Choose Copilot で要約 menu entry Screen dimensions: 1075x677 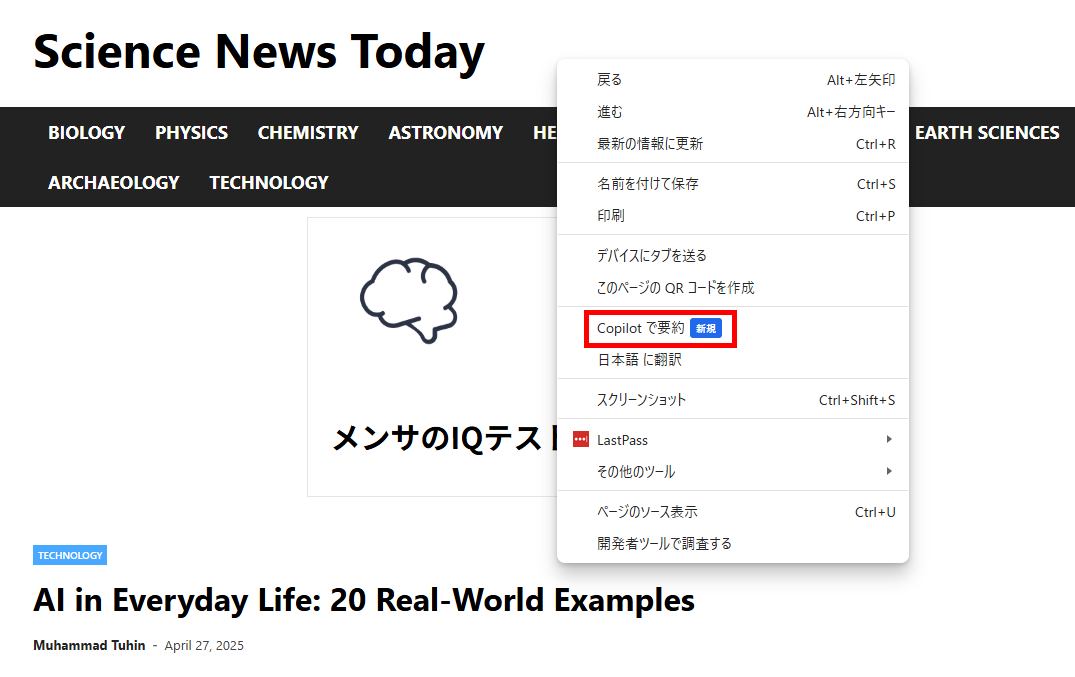733,328
